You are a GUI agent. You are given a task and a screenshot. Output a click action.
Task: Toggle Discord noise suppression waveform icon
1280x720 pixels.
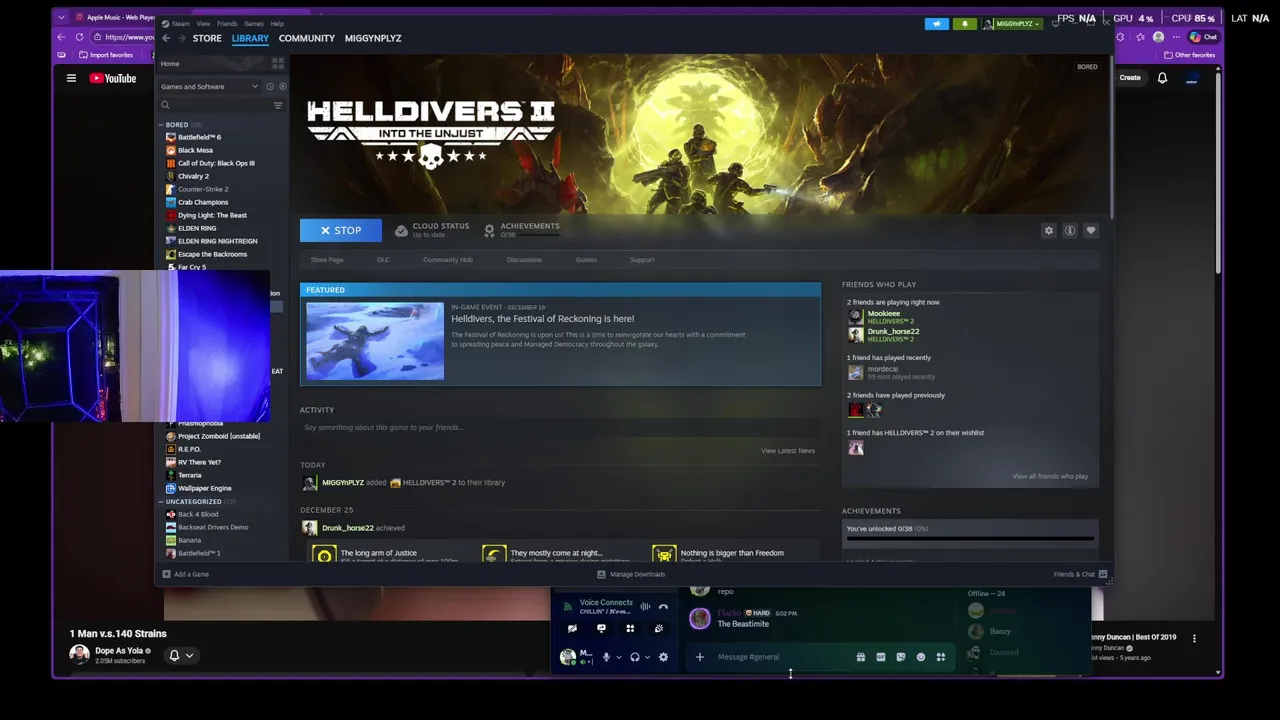[x=645, y=606]
